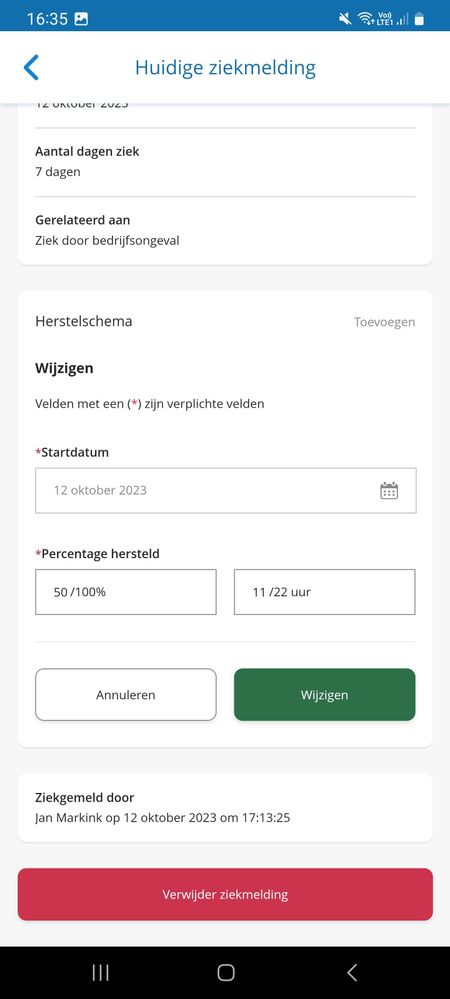Viewport: 450px width, 999px height.
Task: Tap the Android recent apps icon
Action: click(x=100, y=972)
